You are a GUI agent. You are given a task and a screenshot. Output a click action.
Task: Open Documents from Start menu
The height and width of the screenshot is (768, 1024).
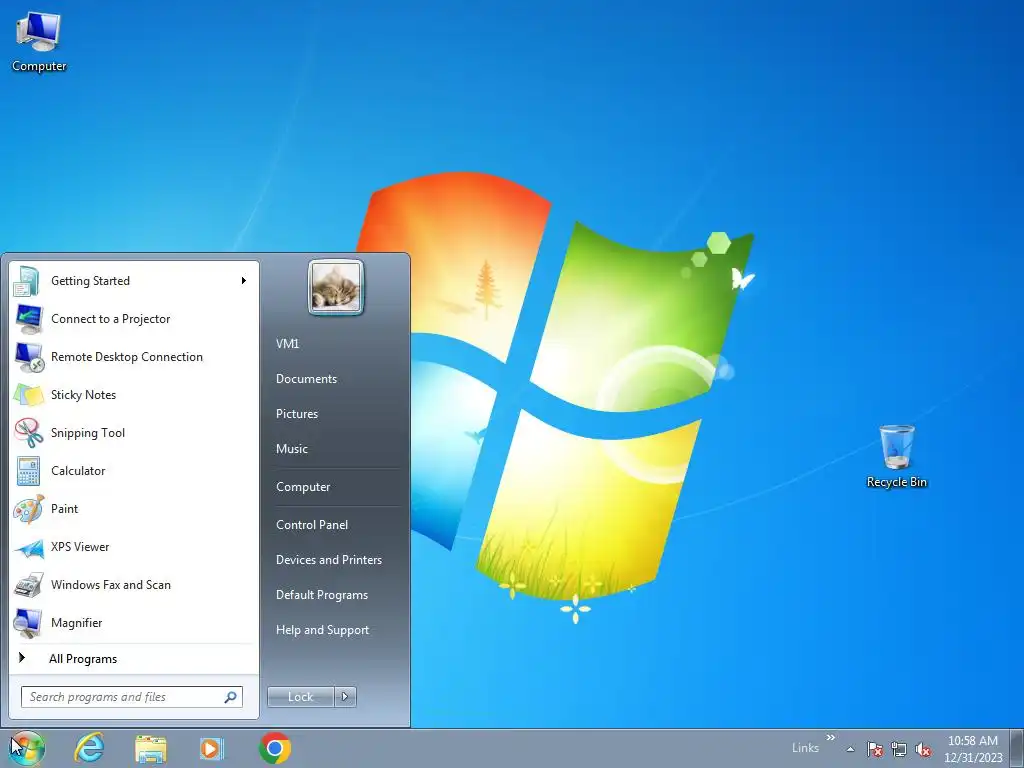(x=306, y=379)
